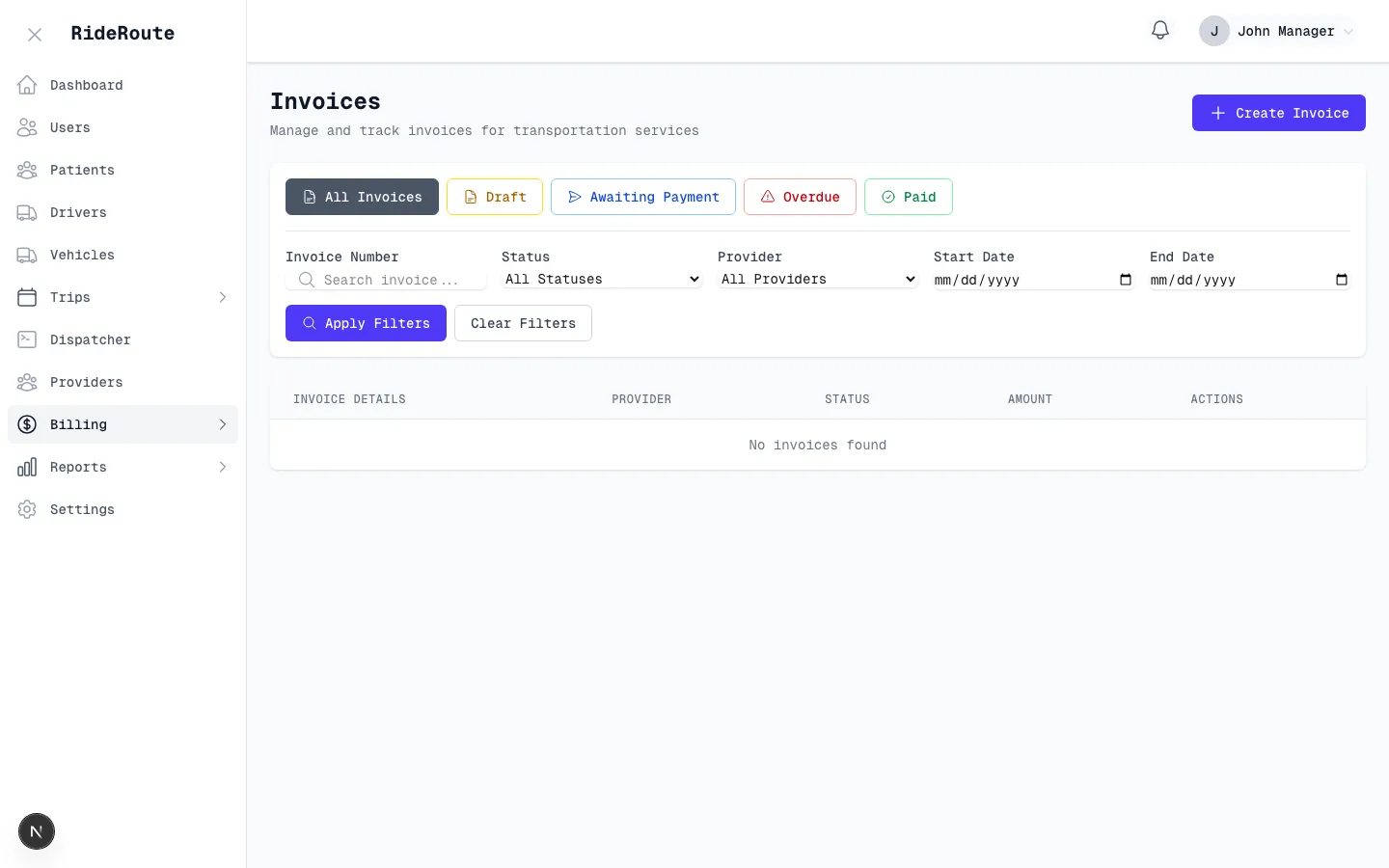
Task: Click the Trips calendar icon
Action: (x=27, y=297)
